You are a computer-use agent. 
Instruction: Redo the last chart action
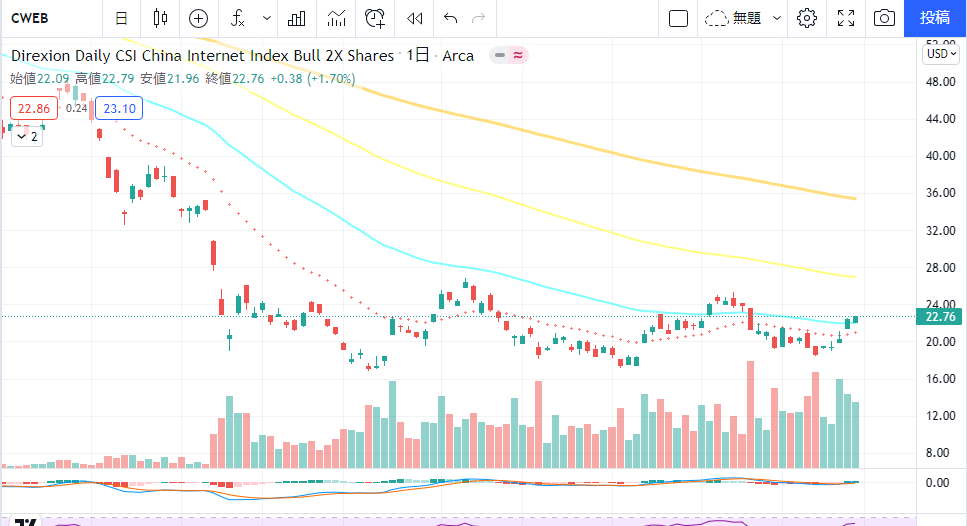pyautogui.click(x=479, y=18)
